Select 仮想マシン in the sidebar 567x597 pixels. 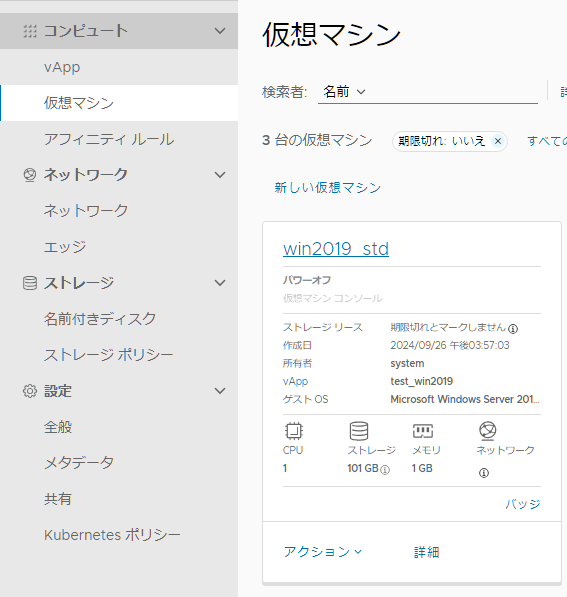click(x=119, y=103)
